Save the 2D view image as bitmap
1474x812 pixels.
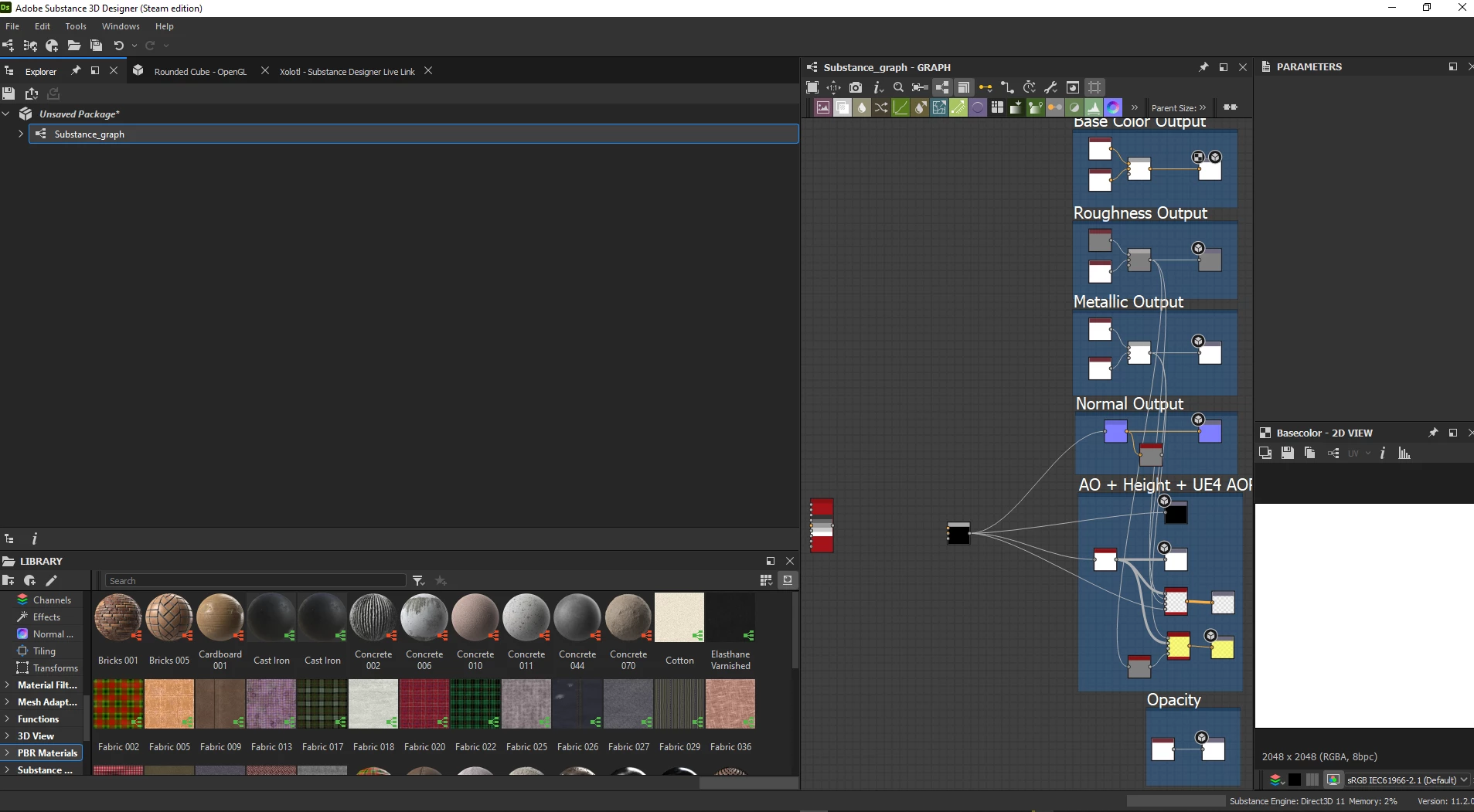pyautogui.click(x=1287, y=454)
